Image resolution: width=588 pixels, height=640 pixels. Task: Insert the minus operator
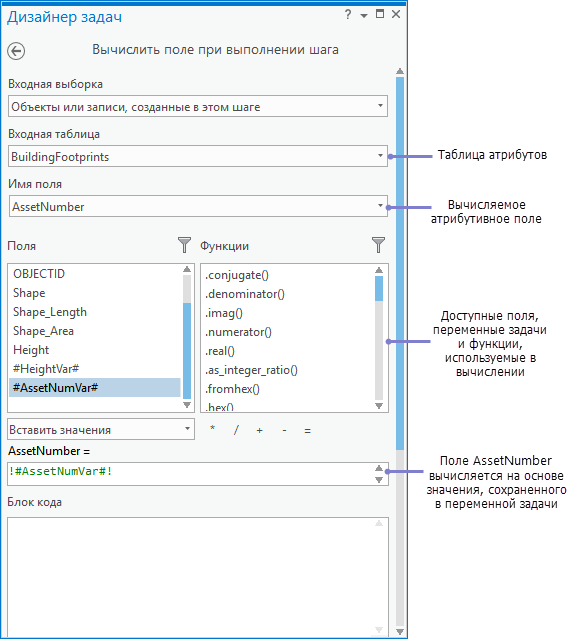click(284, 430)
